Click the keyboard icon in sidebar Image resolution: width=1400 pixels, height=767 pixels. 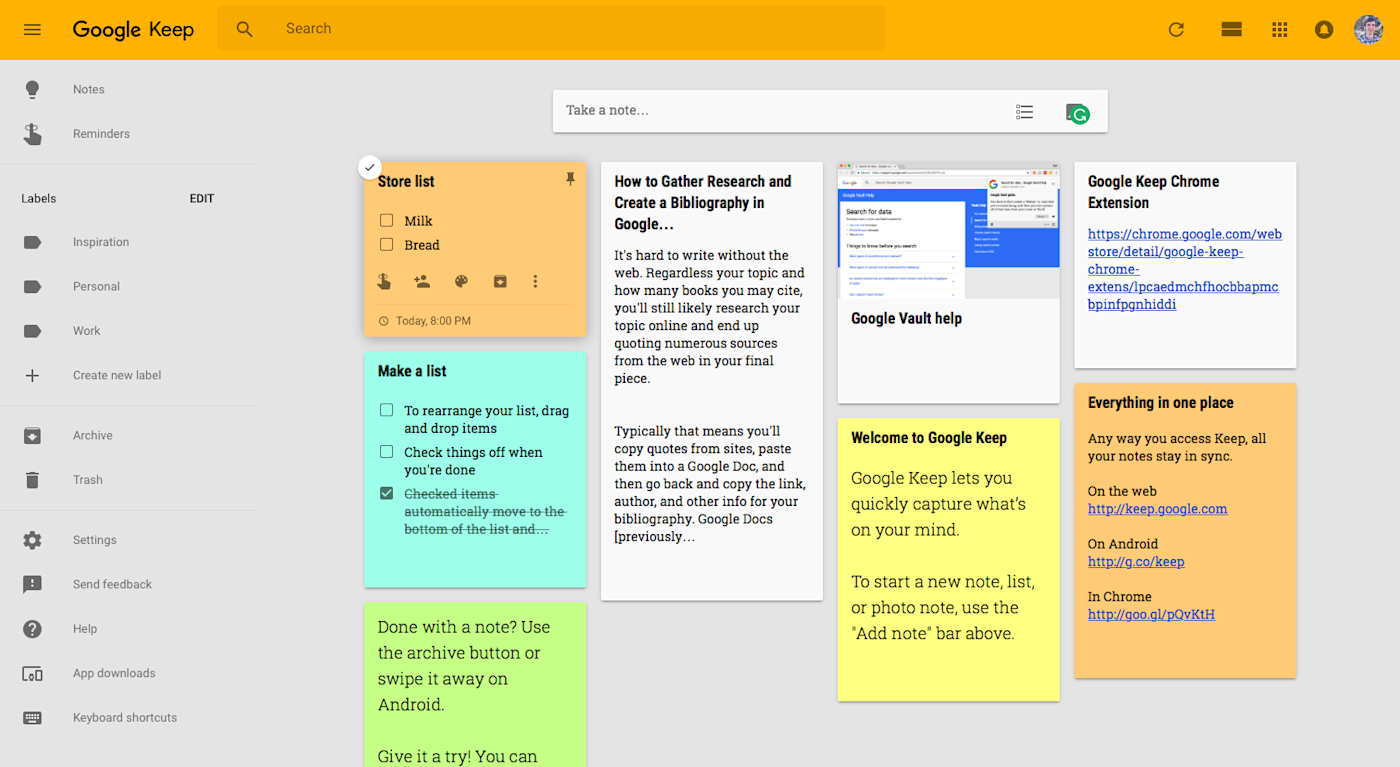click(32, 718)
